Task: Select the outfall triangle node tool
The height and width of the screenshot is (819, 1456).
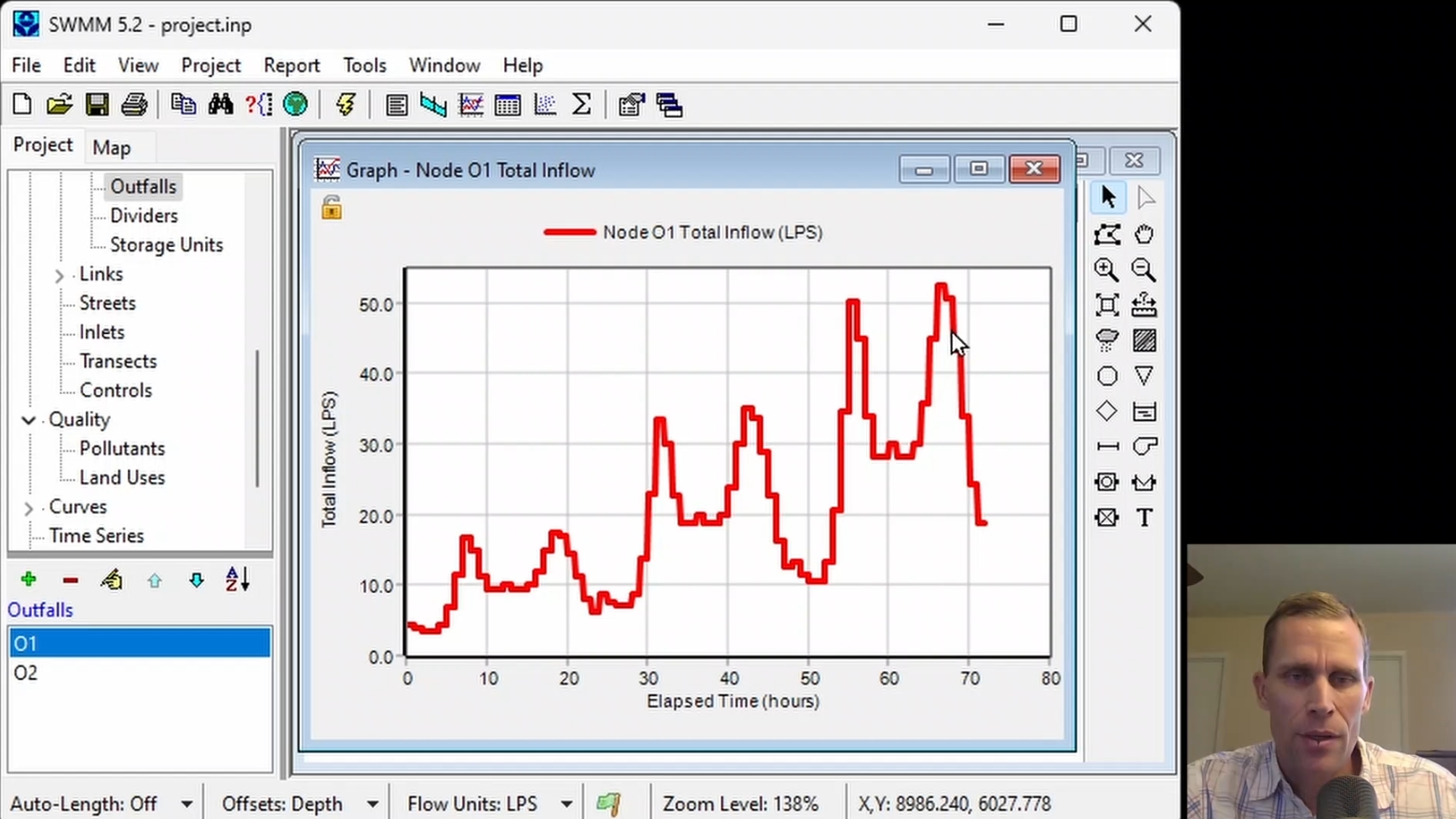Action: pyautogui.click(x=1143, y=375)
